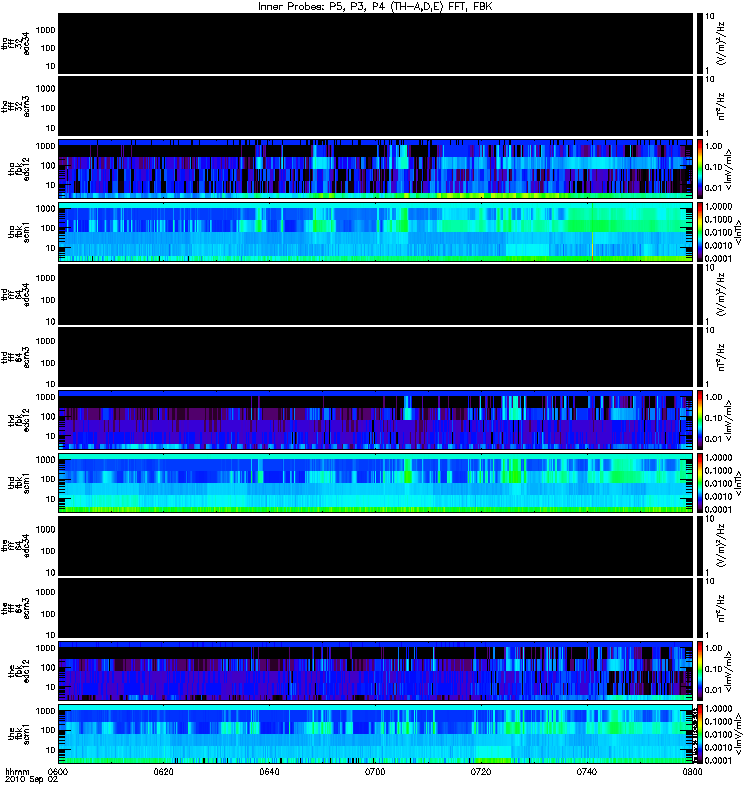Image resolution: width=750 pixels, height=800 pixels.
Task: Click the 'hhmm' axis label
Action: 17,772
